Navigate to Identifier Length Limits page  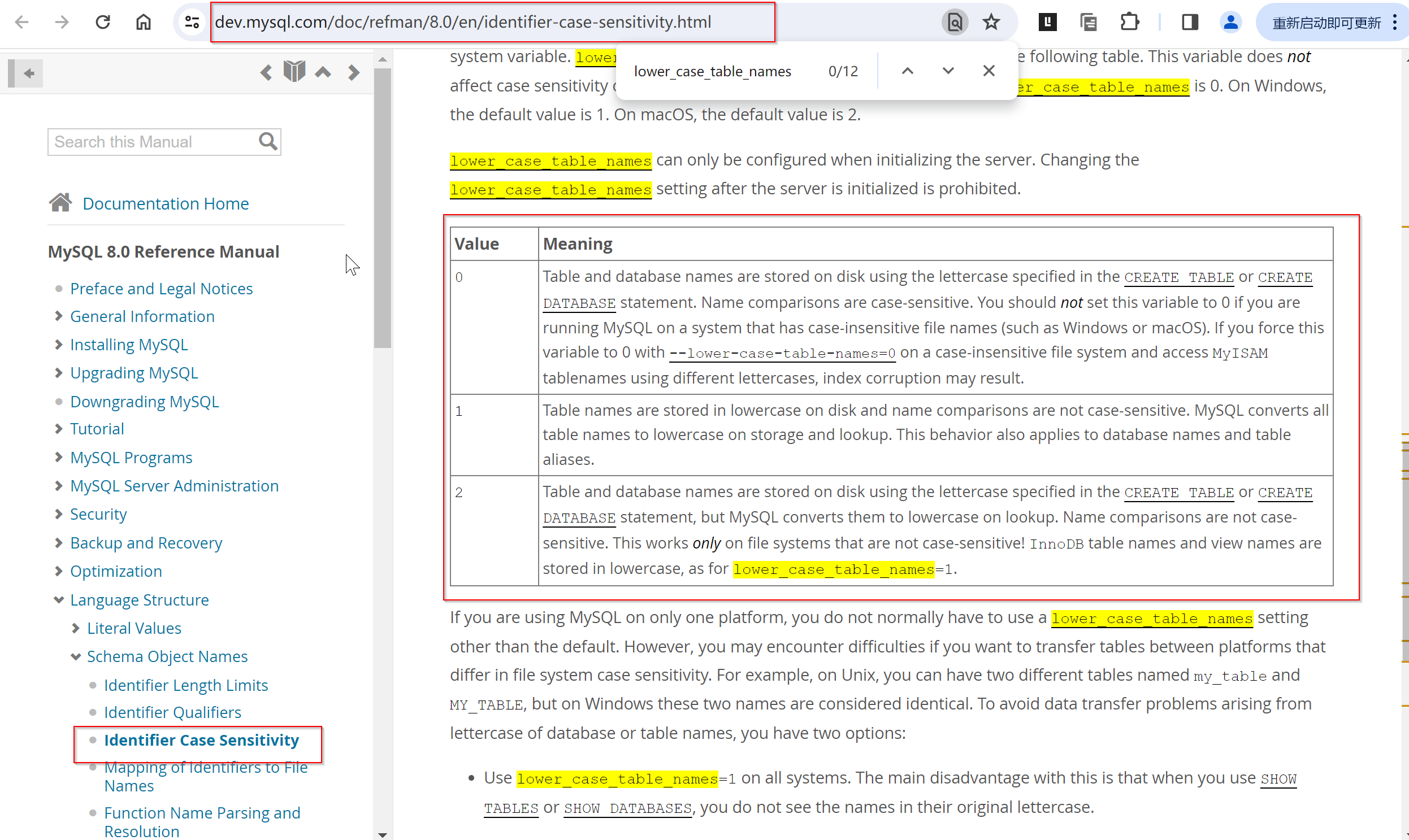(x=186, y=684)
